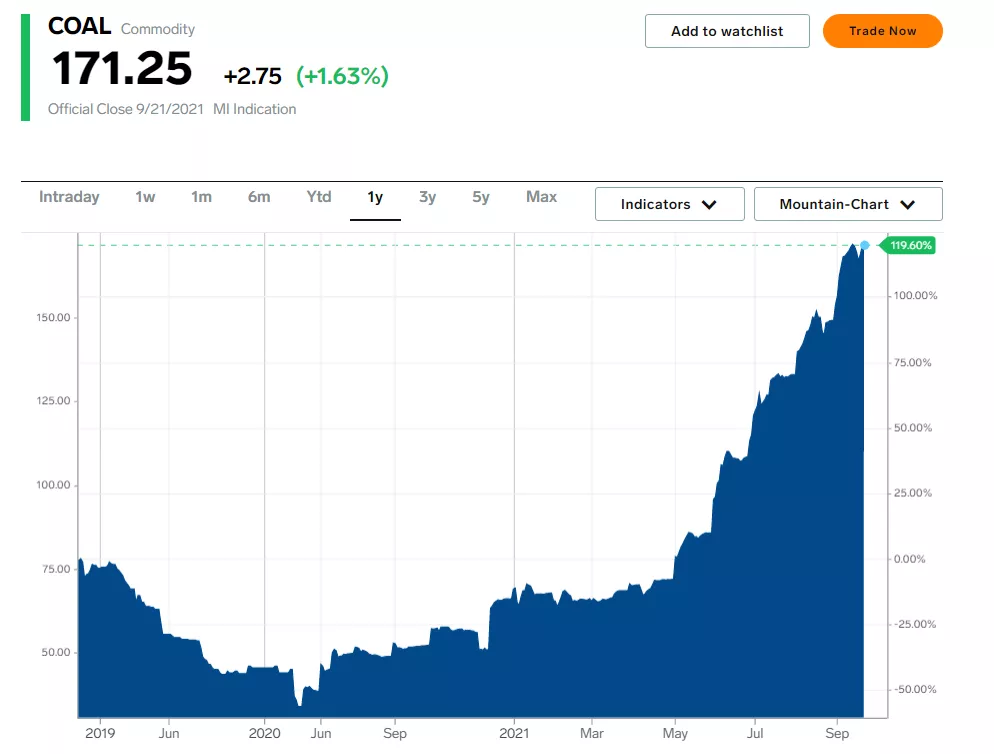This screenshot has height=754, width=994.
Task: Click the 2020 x-axis label
Action: coord(264,734)
